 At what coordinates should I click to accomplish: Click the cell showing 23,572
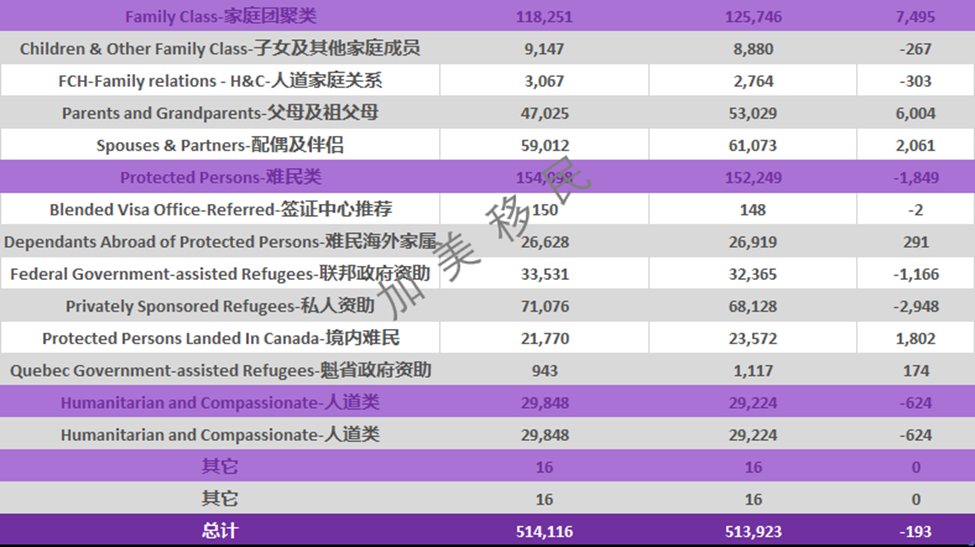pos(753,339)
